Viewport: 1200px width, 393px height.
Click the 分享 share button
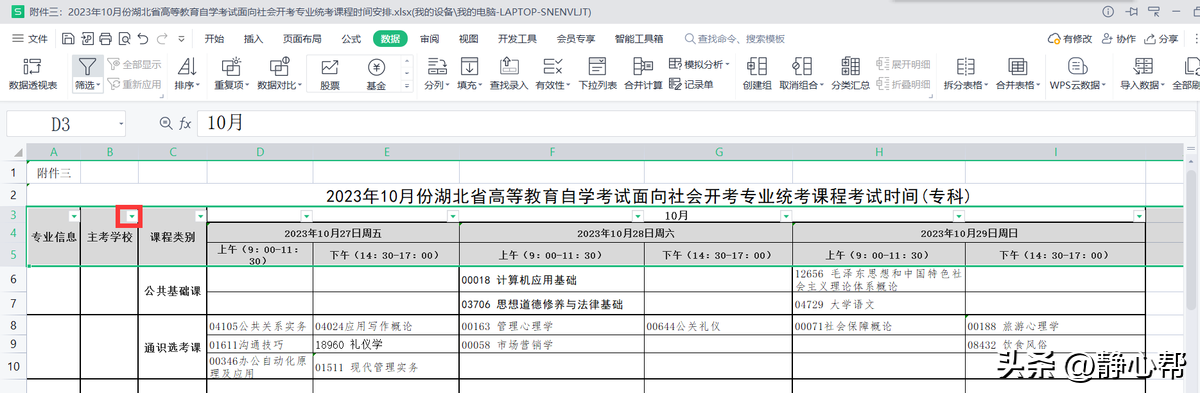(x=1161, y=39)
